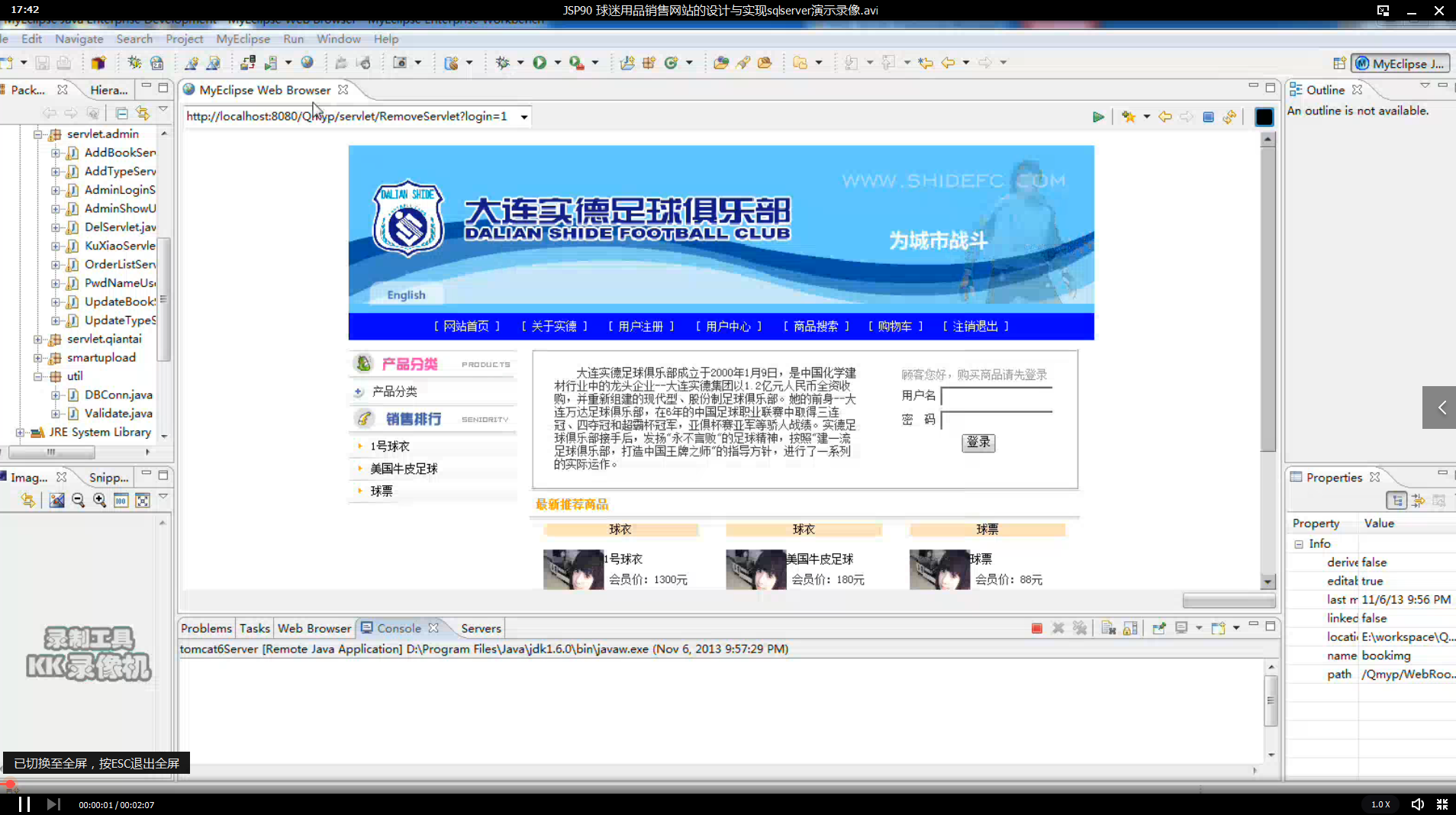Click Deploy MyEclipse application toolbar icon
The height and width of the screenshot is (815, 1456).
pyautogui.click(x=248, y=63)
